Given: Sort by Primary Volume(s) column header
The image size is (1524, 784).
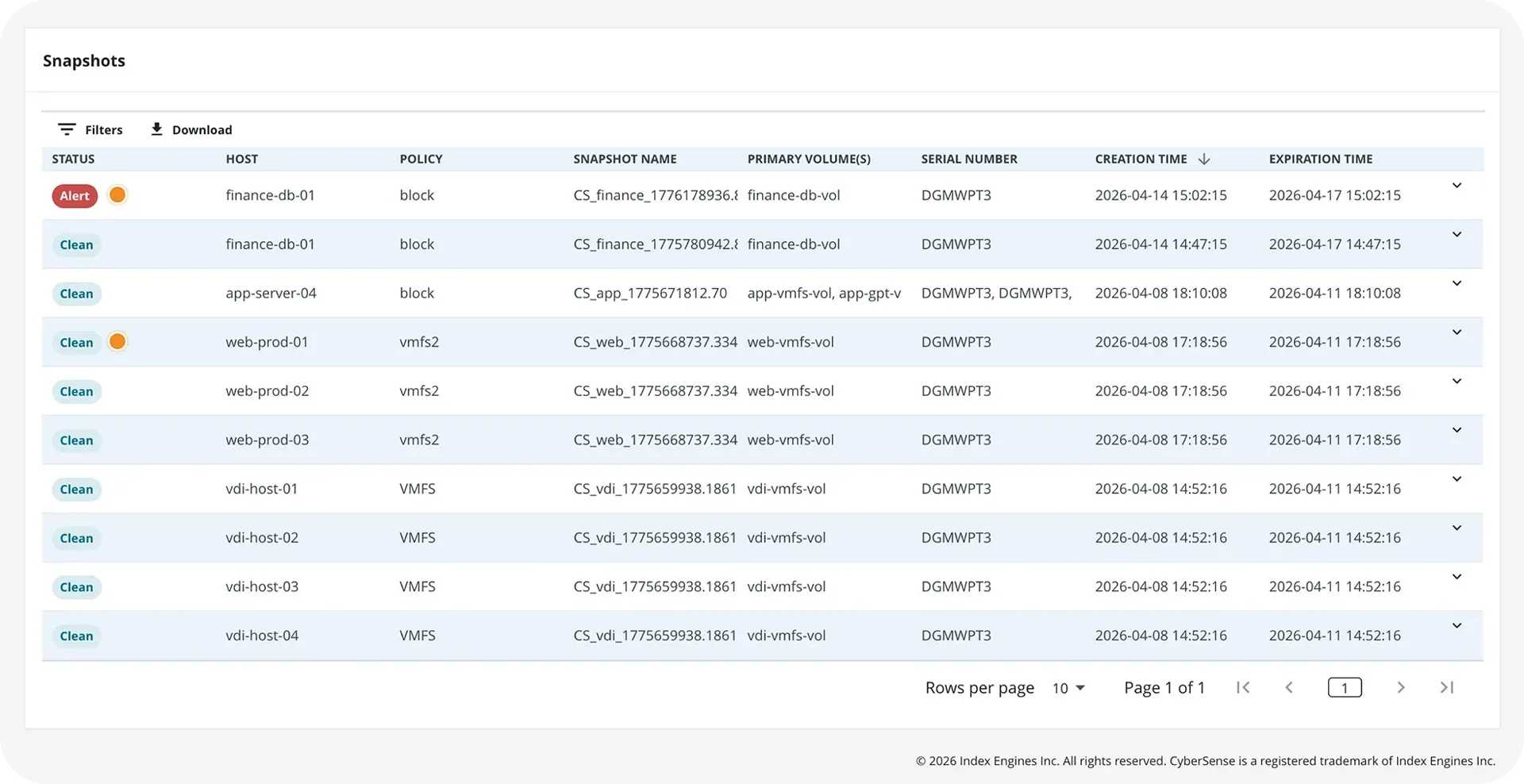Looking at the screenshot, I should [809, 159].
